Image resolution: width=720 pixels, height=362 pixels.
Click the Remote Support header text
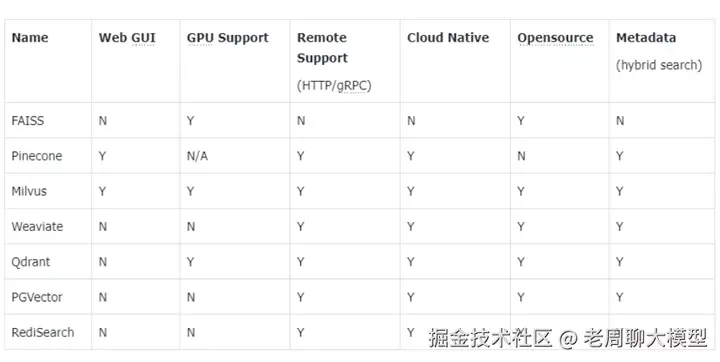(322, 48)
